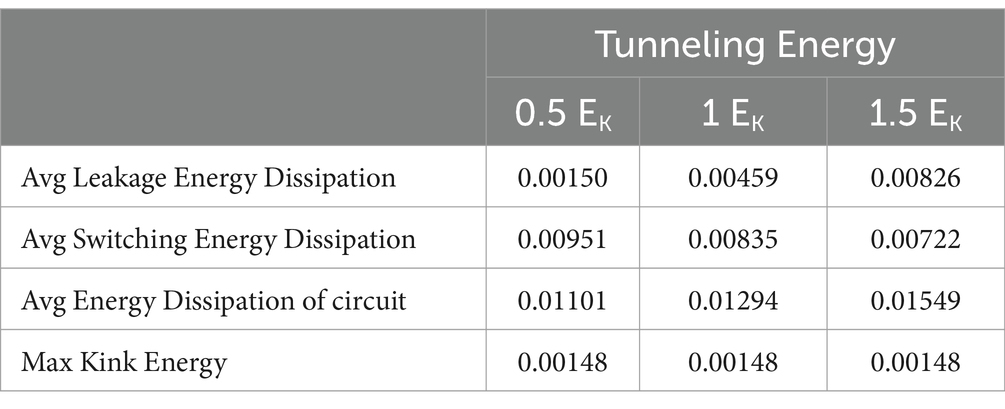Click Max Kink Energy value under 1 EK
The image size is (1005, 409).
(733, 362)
